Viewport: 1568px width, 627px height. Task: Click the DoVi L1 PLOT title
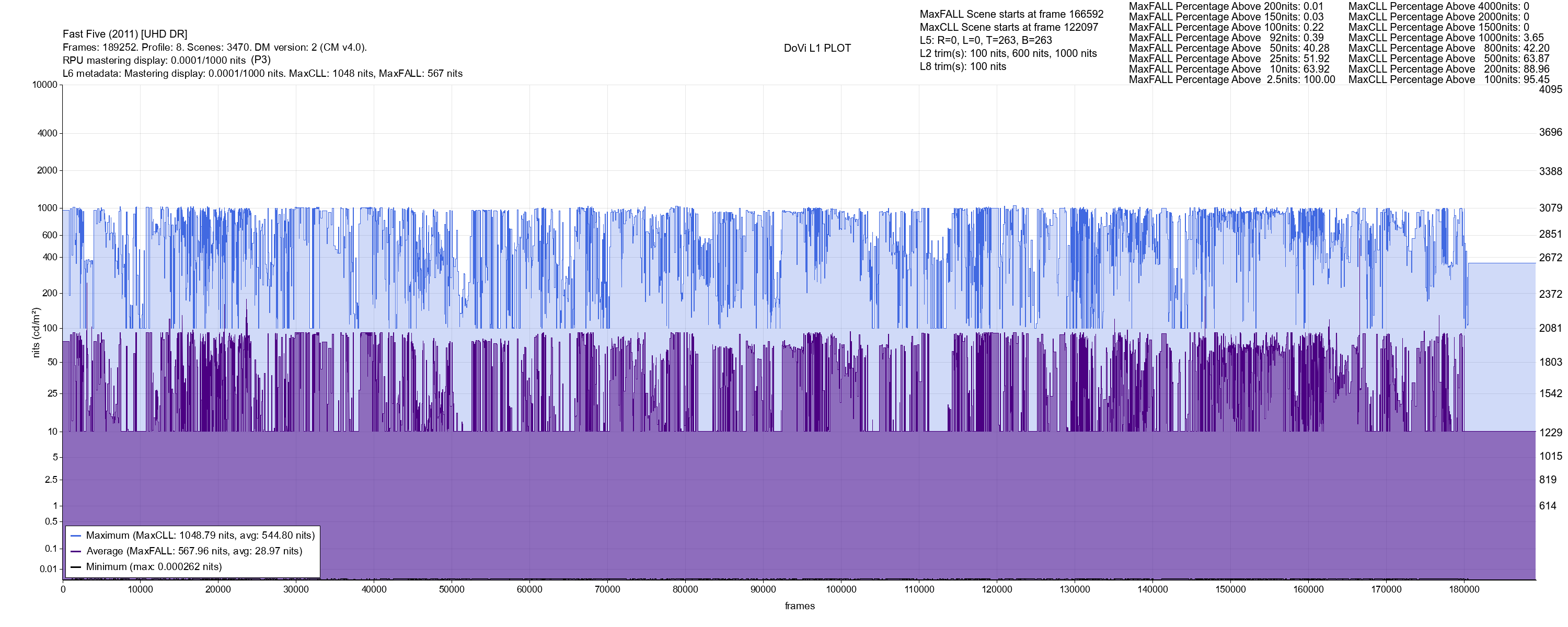point(817,48)
